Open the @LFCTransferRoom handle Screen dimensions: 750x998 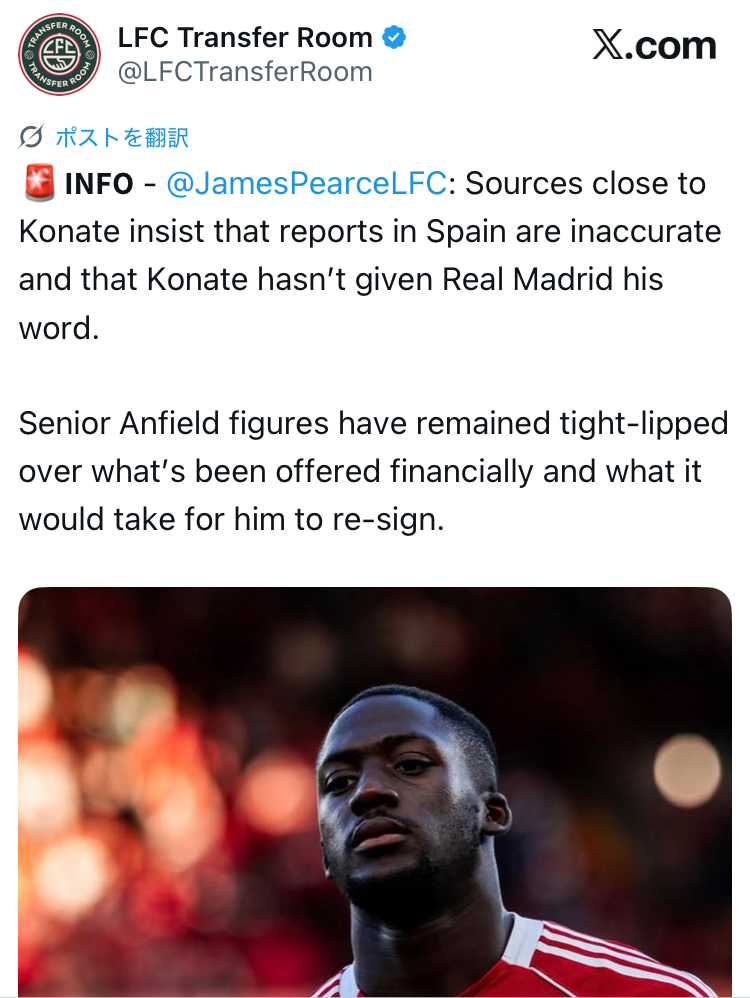click(244, 72)
